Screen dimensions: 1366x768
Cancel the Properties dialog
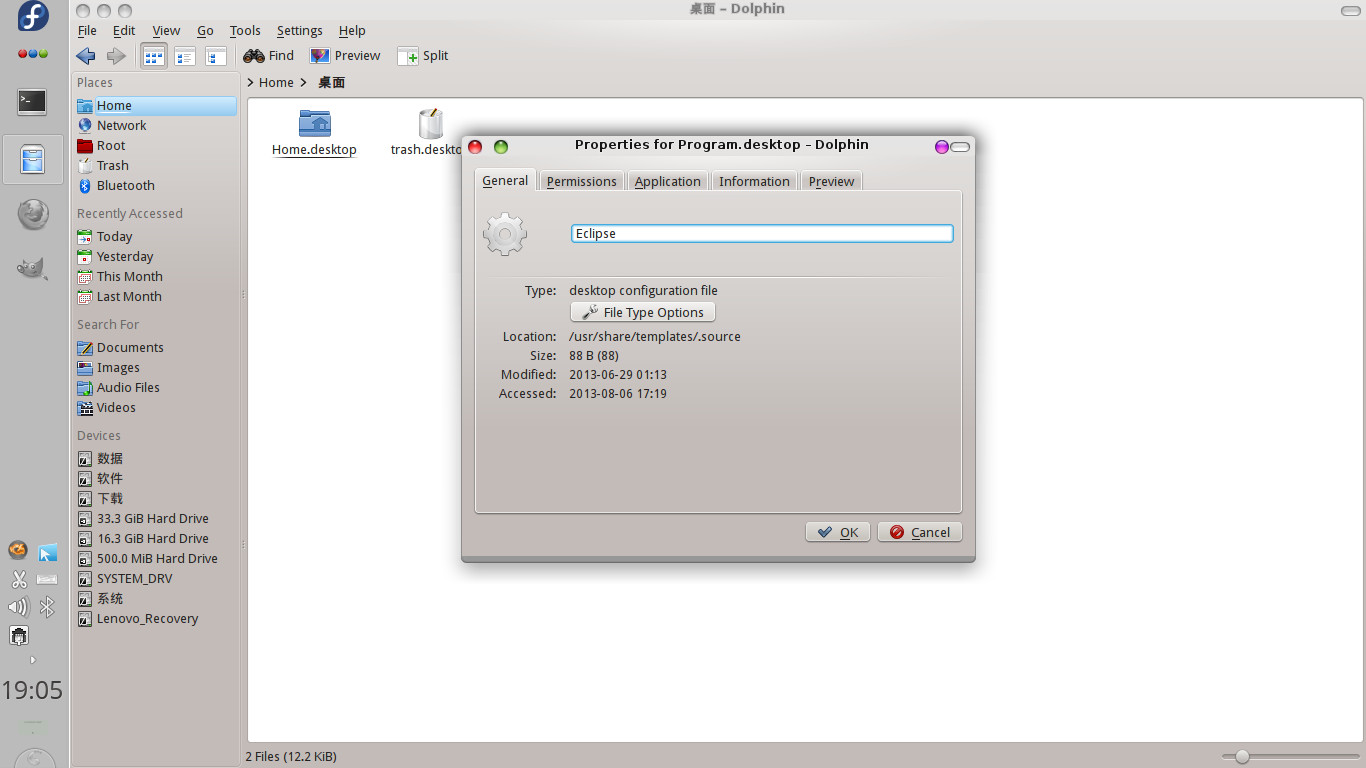click(920, 532)
